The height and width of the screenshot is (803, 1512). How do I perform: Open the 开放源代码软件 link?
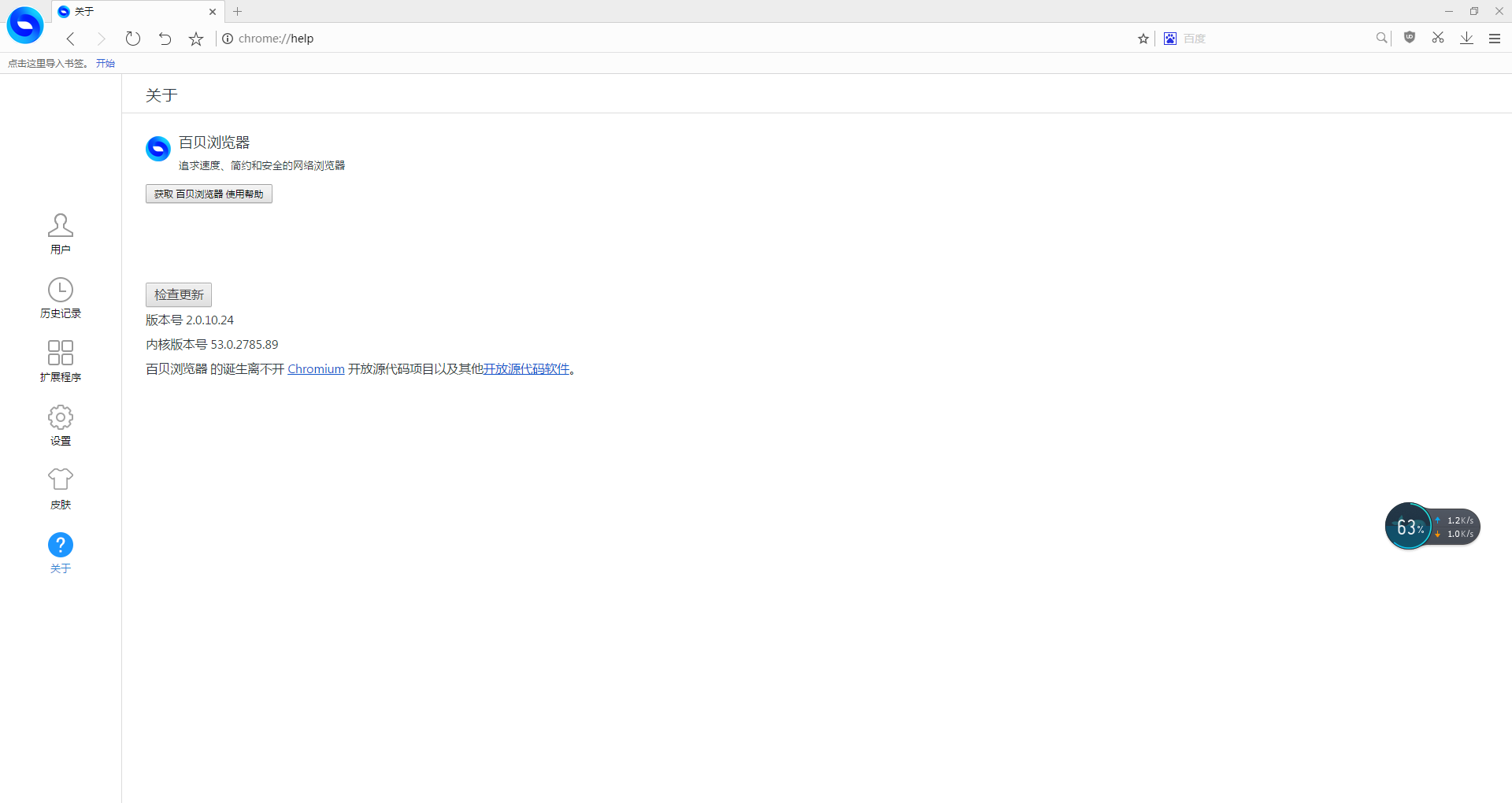(x=526, y=368)
